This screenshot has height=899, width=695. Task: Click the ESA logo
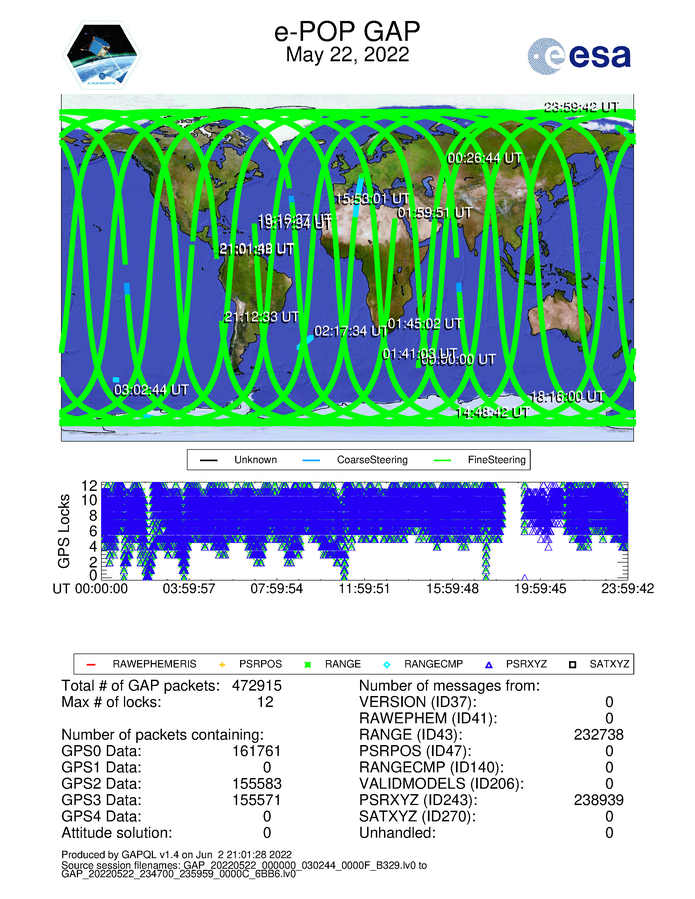coord(580,56)
